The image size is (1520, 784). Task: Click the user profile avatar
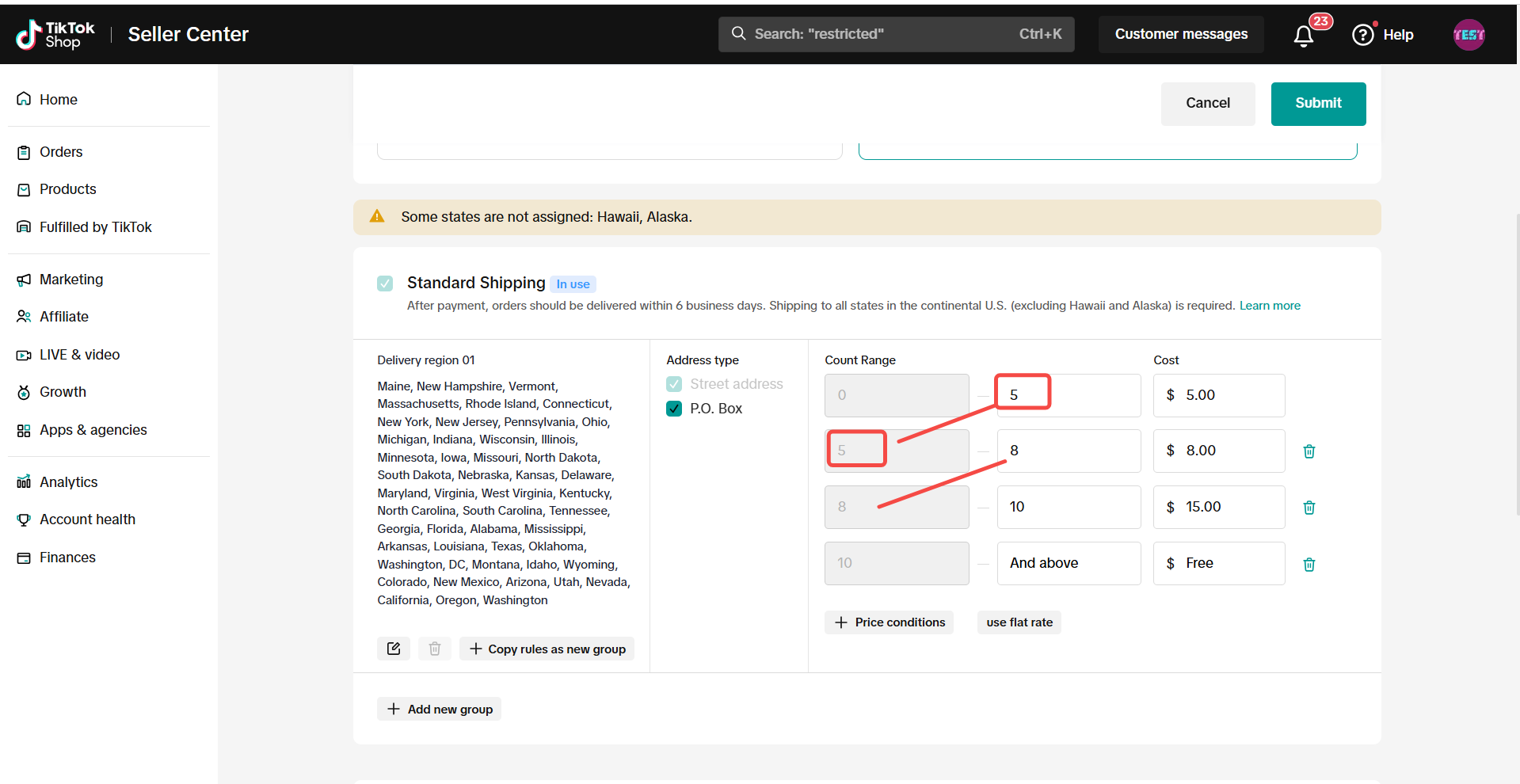coord(1469,35)
